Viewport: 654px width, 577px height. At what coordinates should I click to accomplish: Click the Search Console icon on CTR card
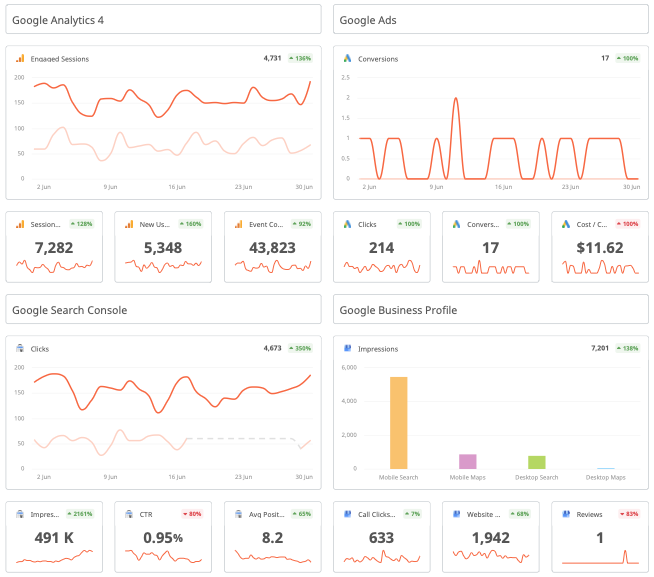[129, 514]
